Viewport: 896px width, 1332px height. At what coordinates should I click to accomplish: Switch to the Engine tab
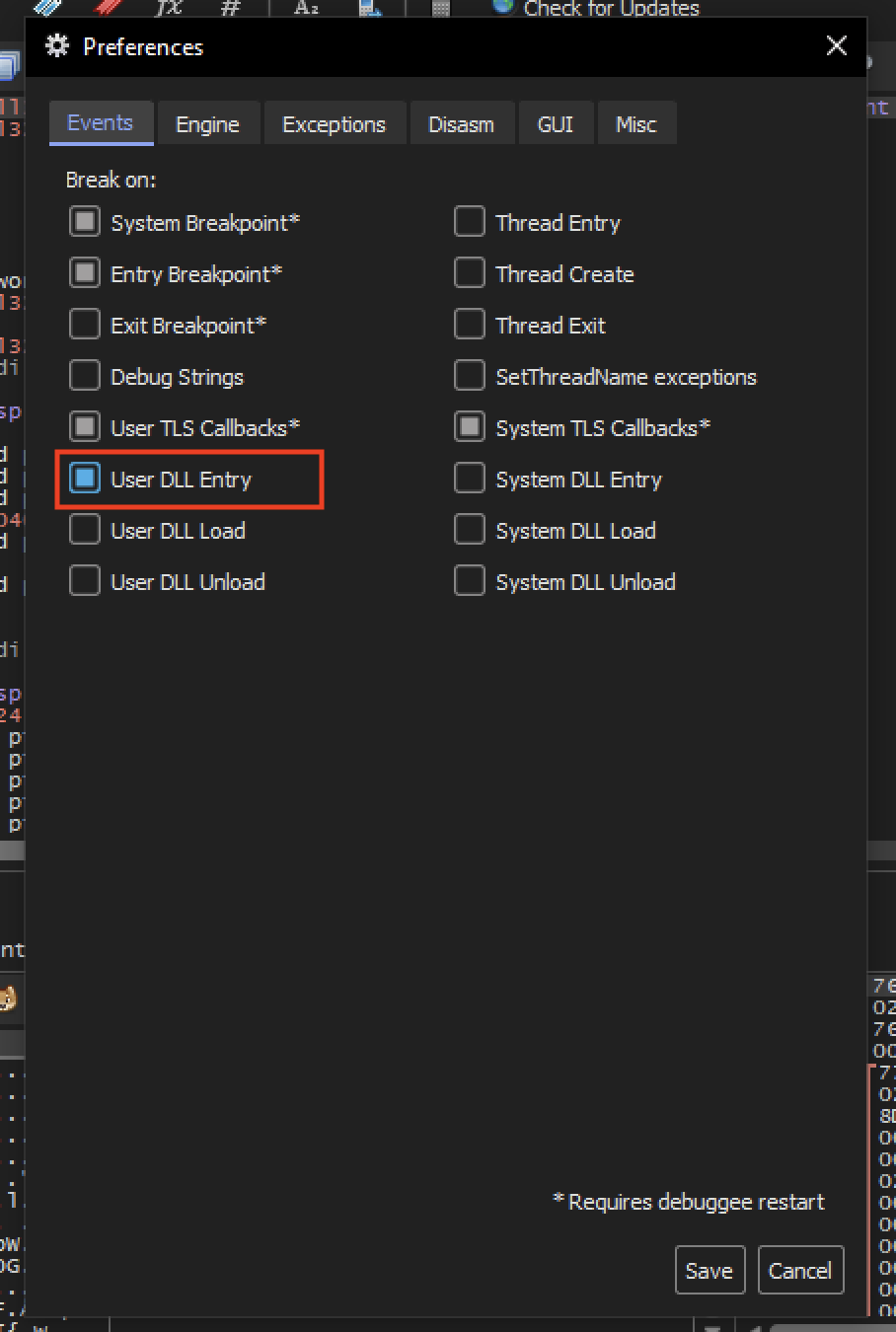pyautogui.click(x=208, y=124)
